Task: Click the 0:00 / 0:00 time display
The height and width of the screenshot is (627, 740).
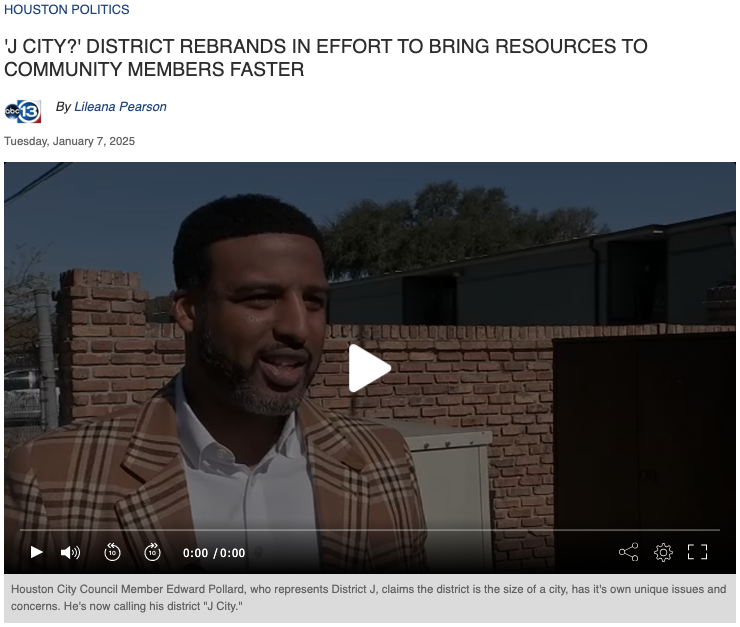Action: [x=214, y=553]
